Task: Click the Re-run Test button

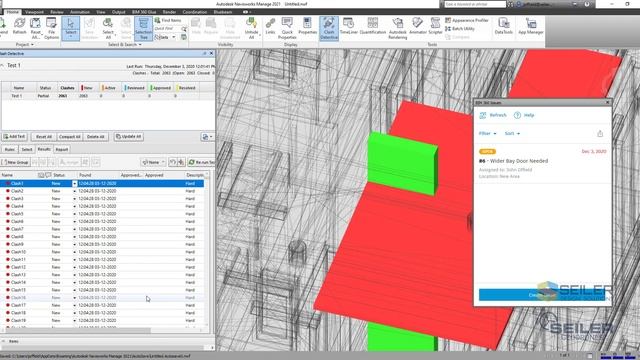Action: [202, 162]
